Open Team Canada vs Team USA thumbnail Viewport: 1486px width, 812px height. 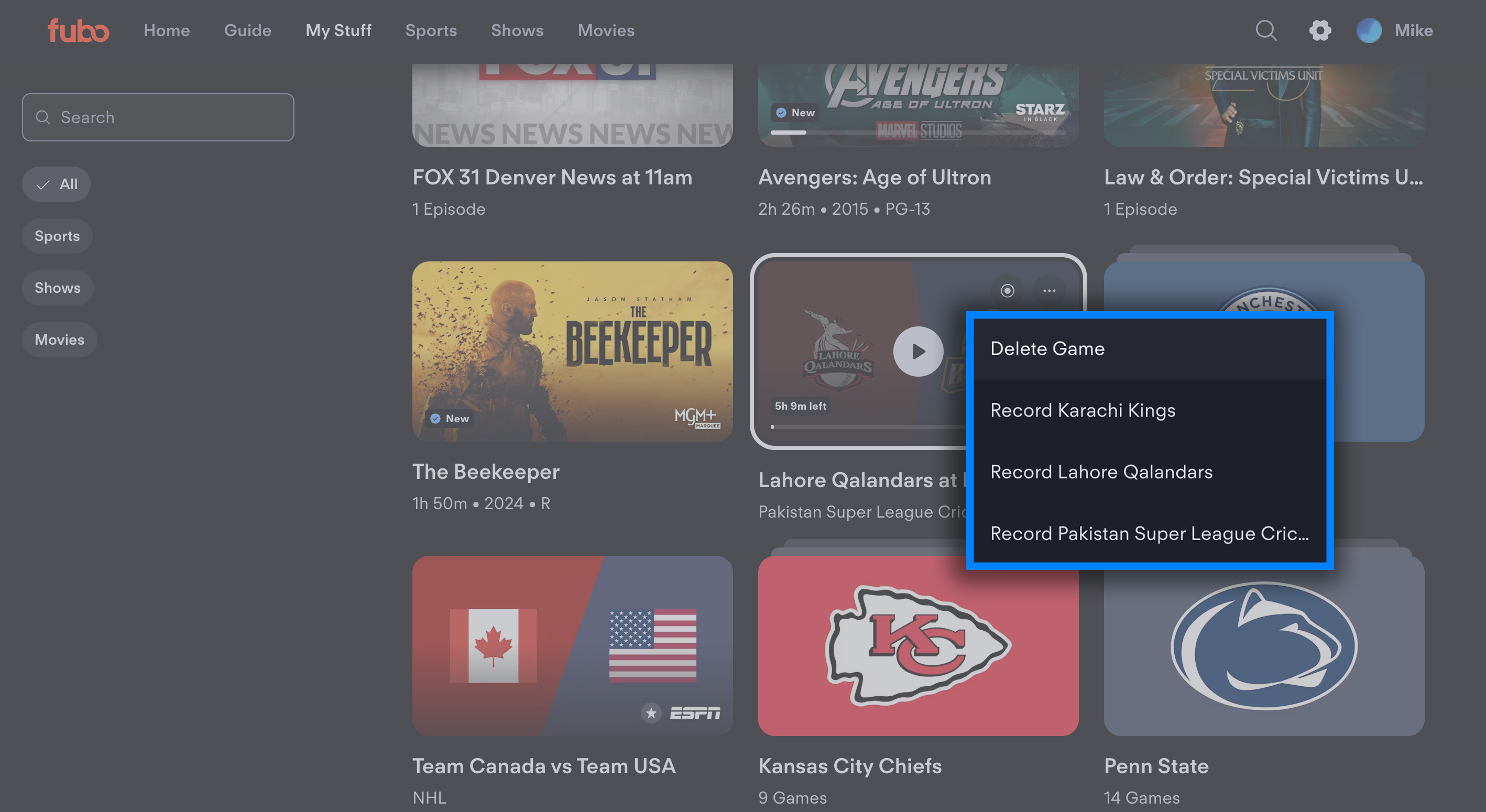pos(572,645)
